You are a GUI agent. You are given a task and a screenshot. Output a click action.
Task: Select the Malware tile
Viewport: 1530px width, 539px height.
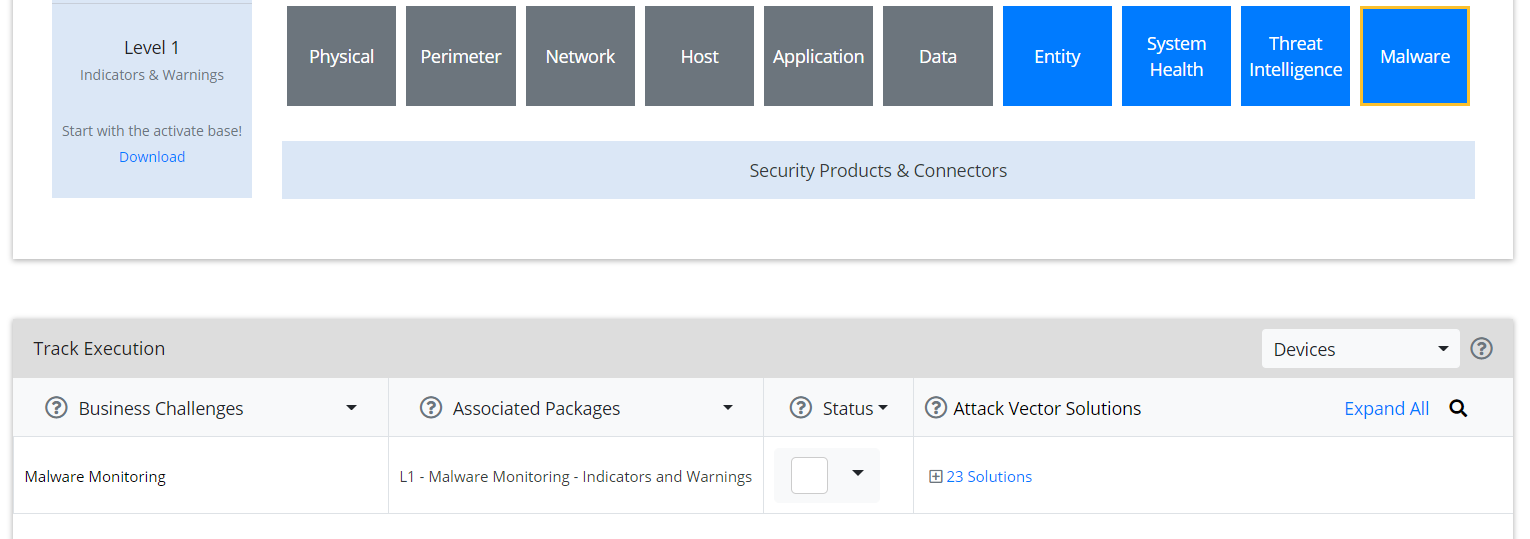point(1415,56)
